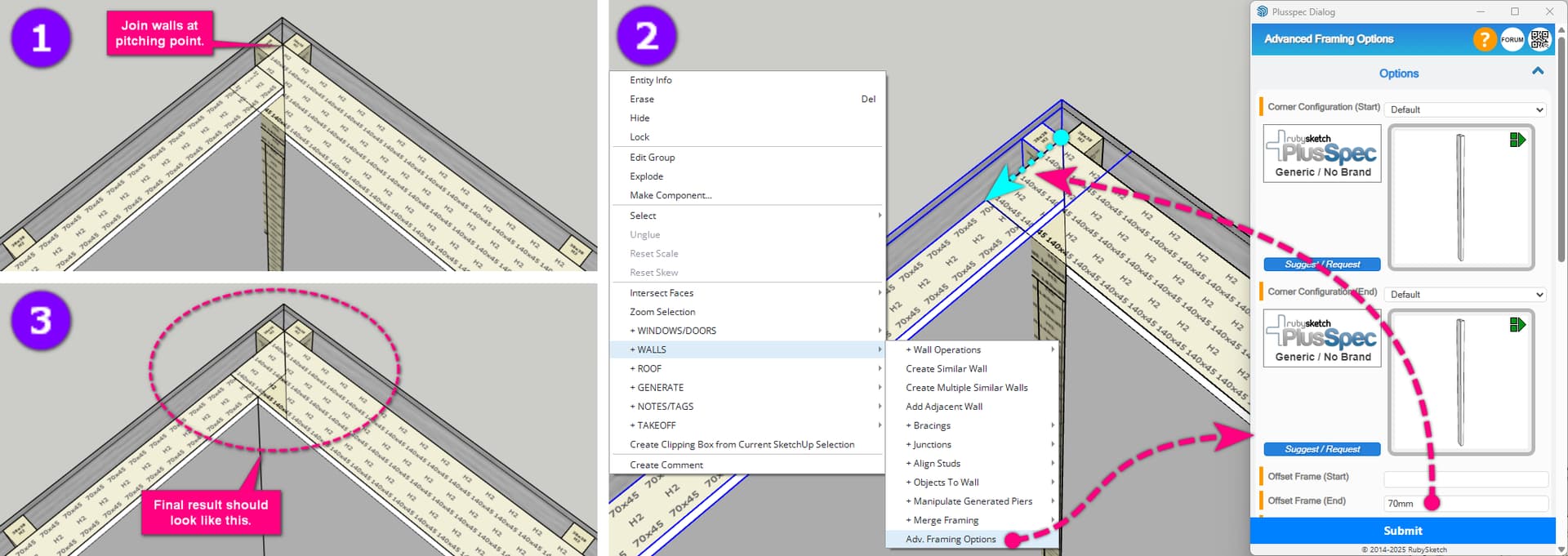Image resolution: width=1568 pixels, height=556 pixels.
Task: Select Adv. Framing Options menu entry
Action: [951, 539]
